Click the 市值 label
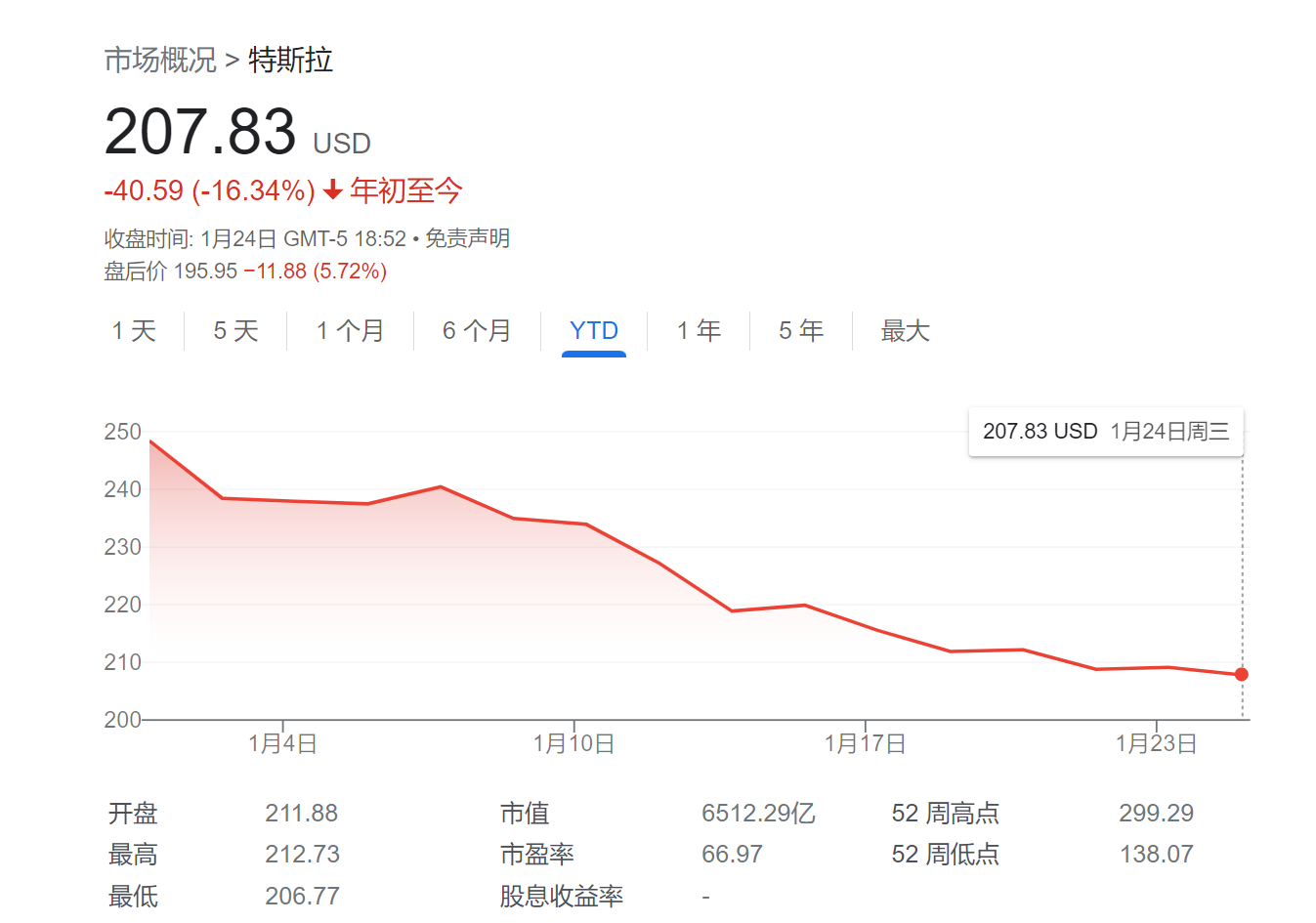This screenshot has width=1316, height=923. (x=525, y=813)
